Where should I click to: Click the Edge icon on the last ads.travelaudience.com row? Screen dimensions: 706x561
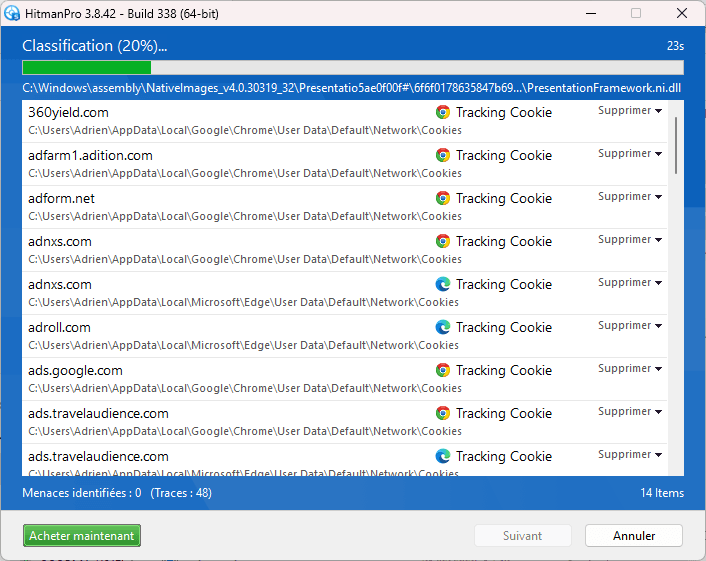(443, 456)
